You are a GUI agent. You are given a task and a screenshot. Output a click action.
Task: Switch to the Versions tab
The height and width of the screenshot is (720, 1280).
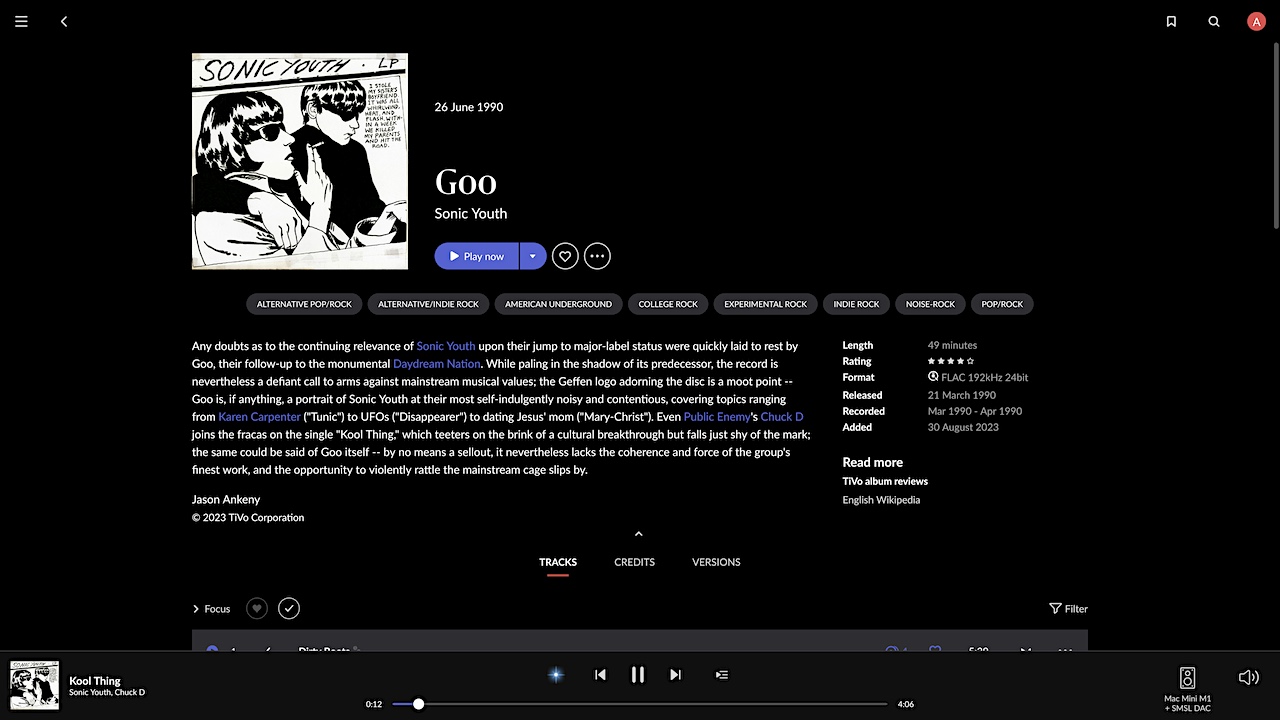(716, 562)
